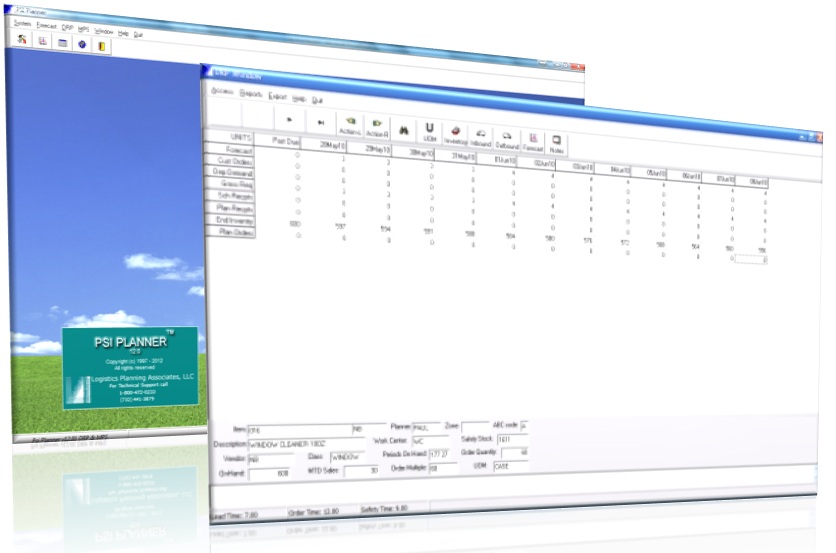
Task: Click the ABC code input field
Action: click(x=524, y=425)
